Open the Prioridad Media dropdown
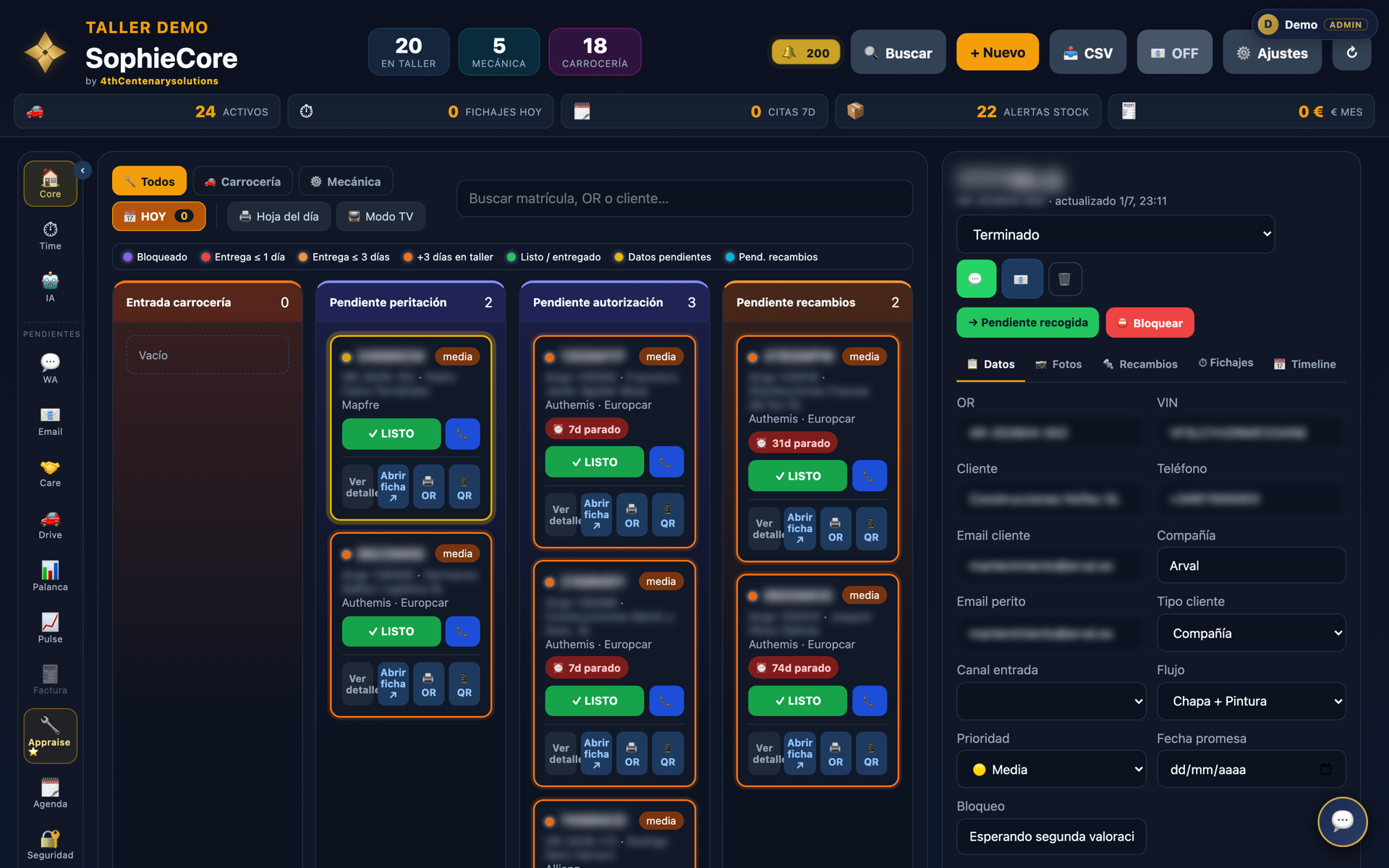This screenshot has width=1389, height=868. [1051, 770]
